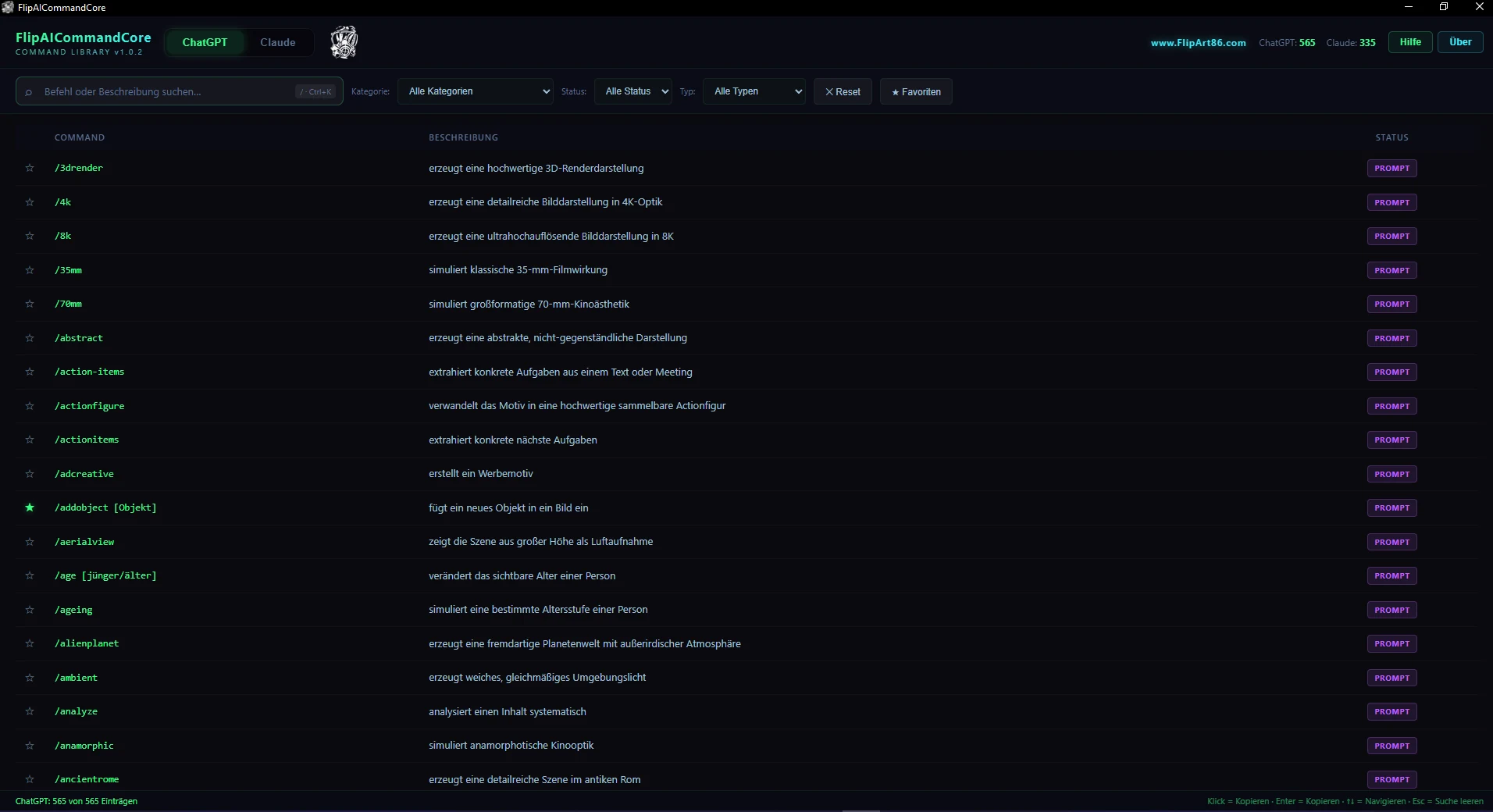Click star next to /age [jünger/älter]
This screenshot has height=812, width=1493.
tap(30, 575)
